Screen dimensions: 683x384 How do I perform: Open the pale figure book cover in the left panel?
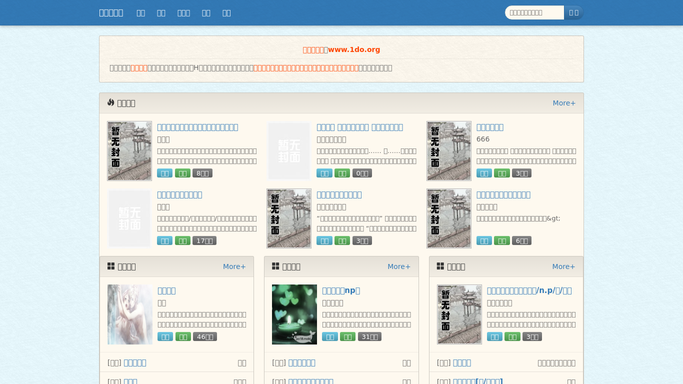point(130,314)
